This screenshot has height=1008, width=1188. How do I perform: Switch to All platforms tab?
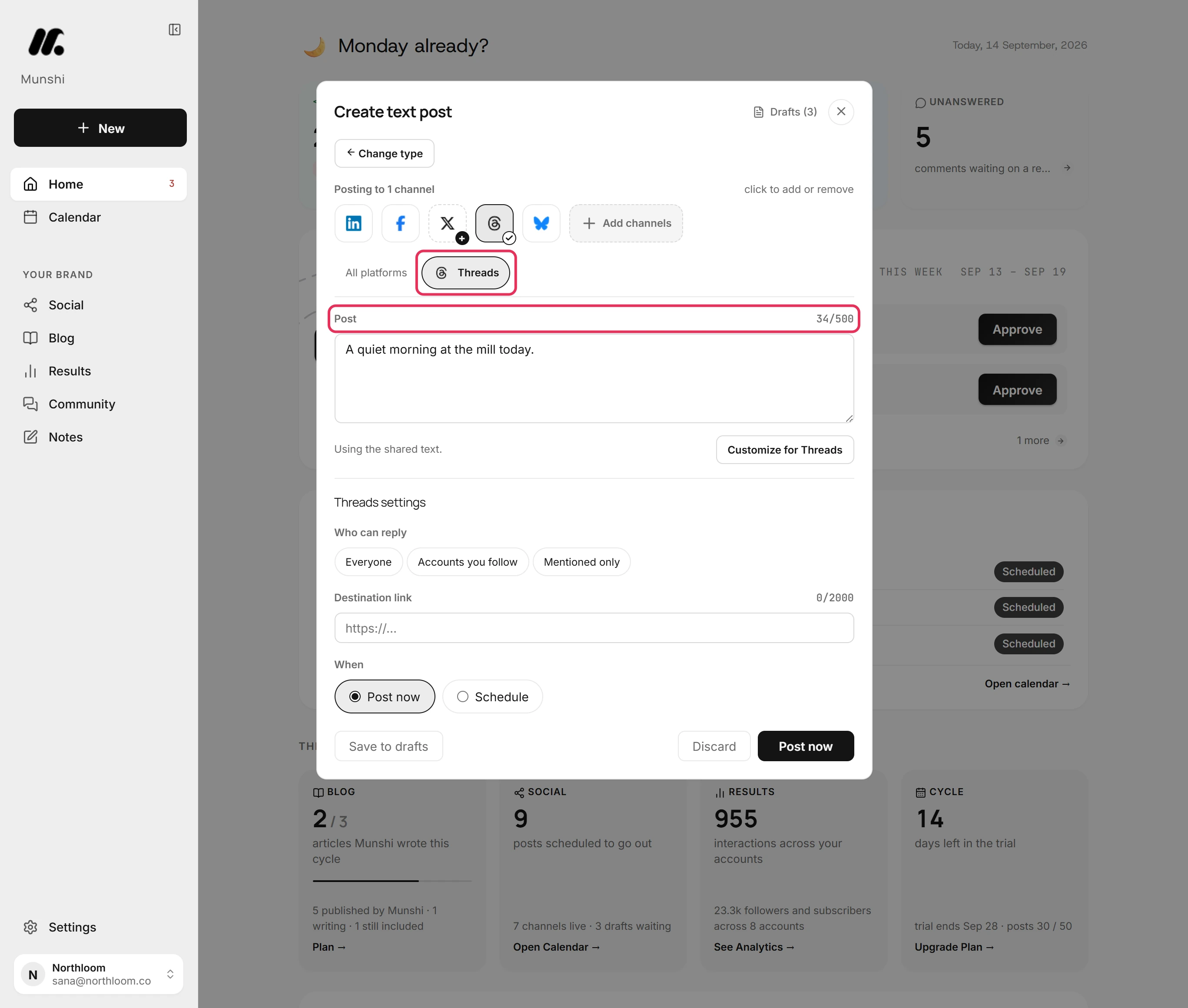pyautogui.click(x=376, y=272)
